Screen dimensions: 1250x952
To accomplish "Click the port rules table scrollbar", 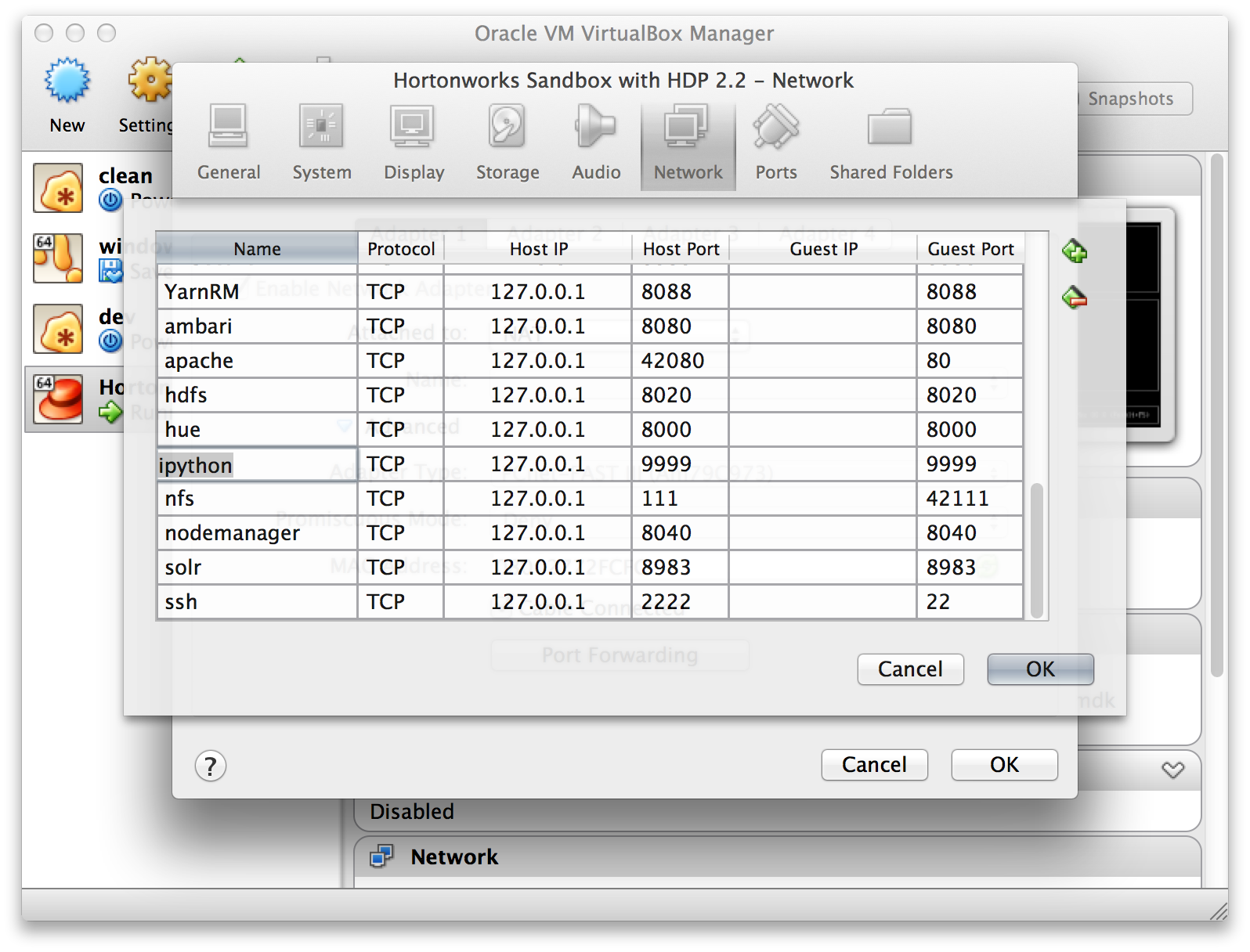I will 1037,550.
